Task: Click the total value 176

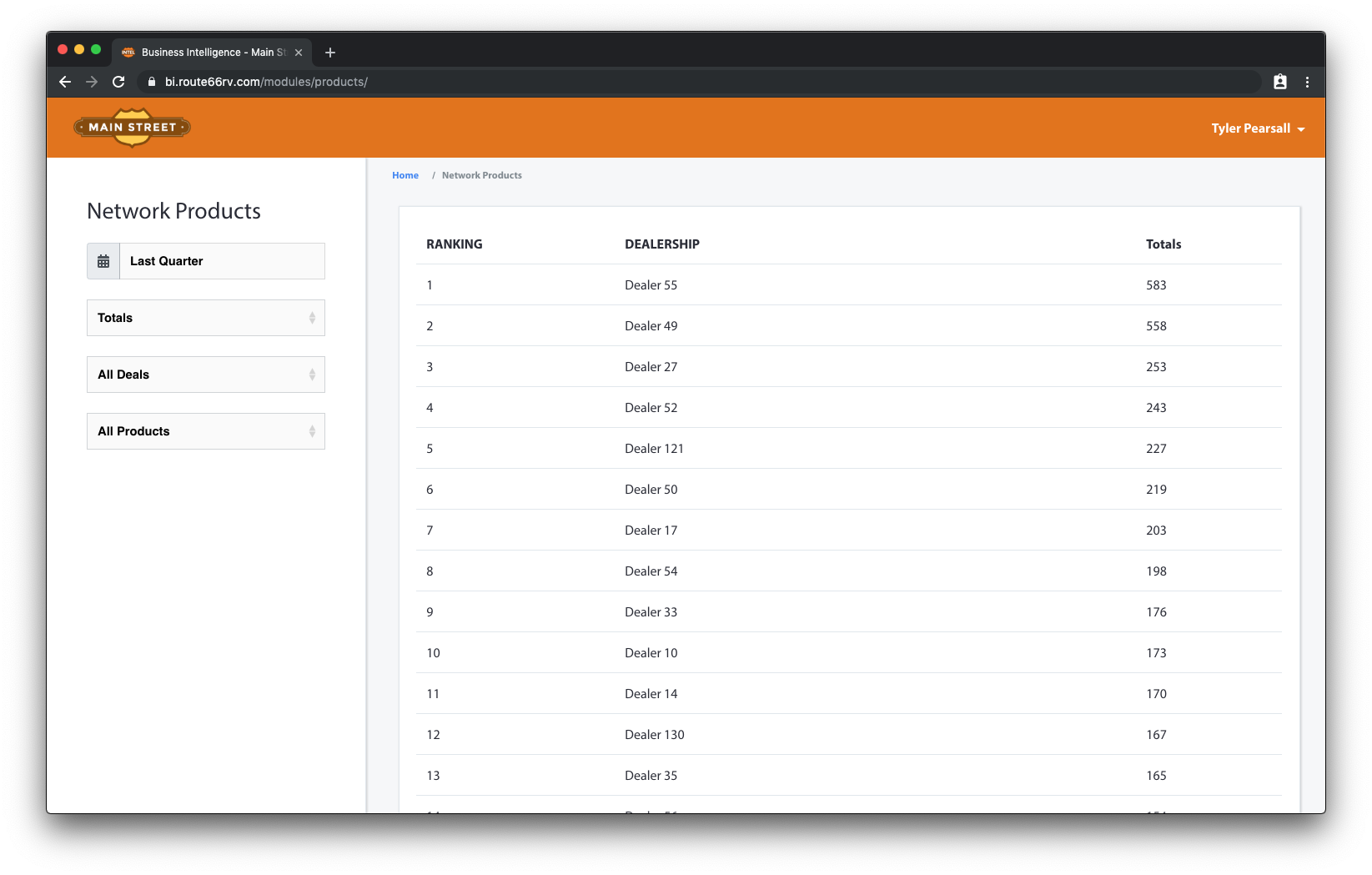Action: tap(1156, 612)
